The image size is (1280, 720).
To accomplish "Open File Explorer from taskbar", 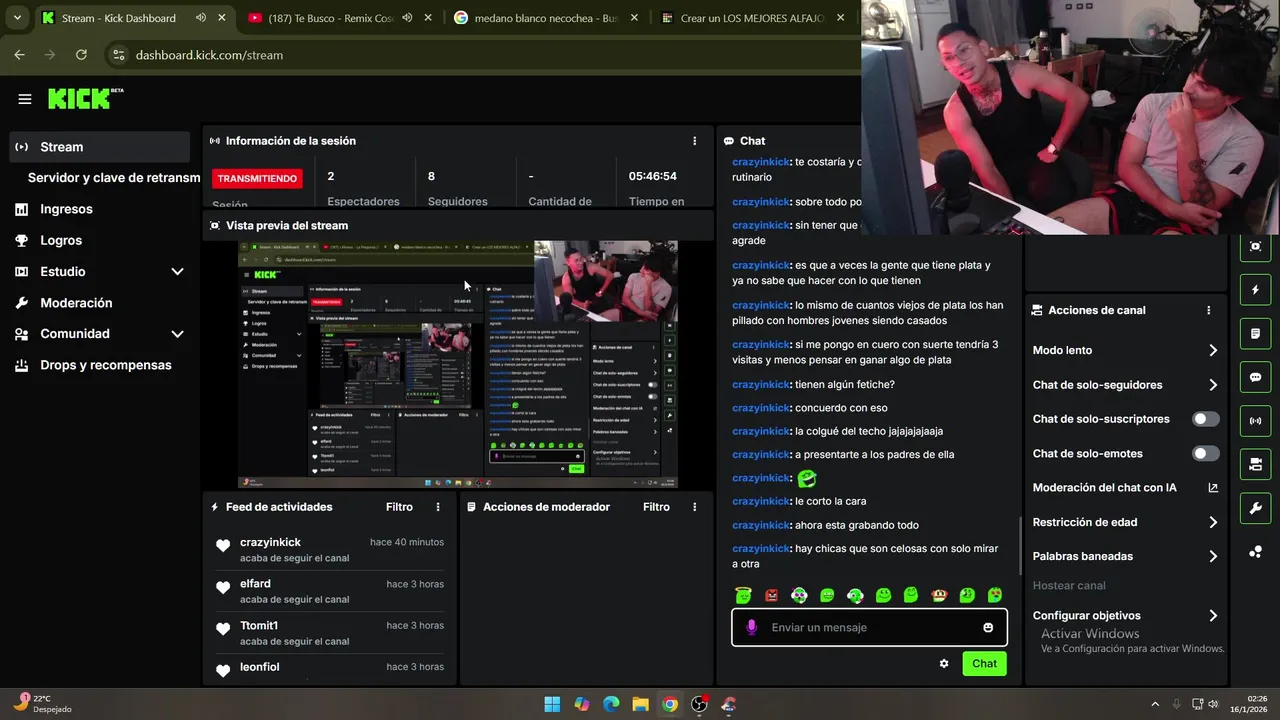I will tap(640, 704).
